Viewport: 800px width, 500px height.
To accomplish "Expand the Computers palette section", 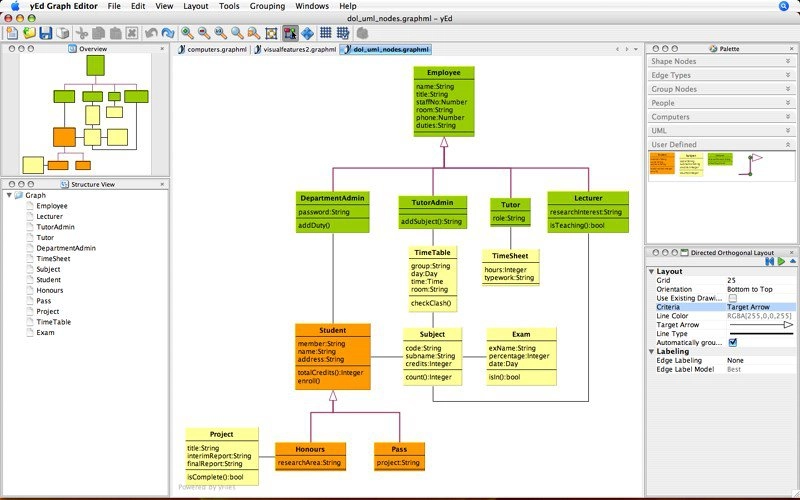I will coord(788,117).
